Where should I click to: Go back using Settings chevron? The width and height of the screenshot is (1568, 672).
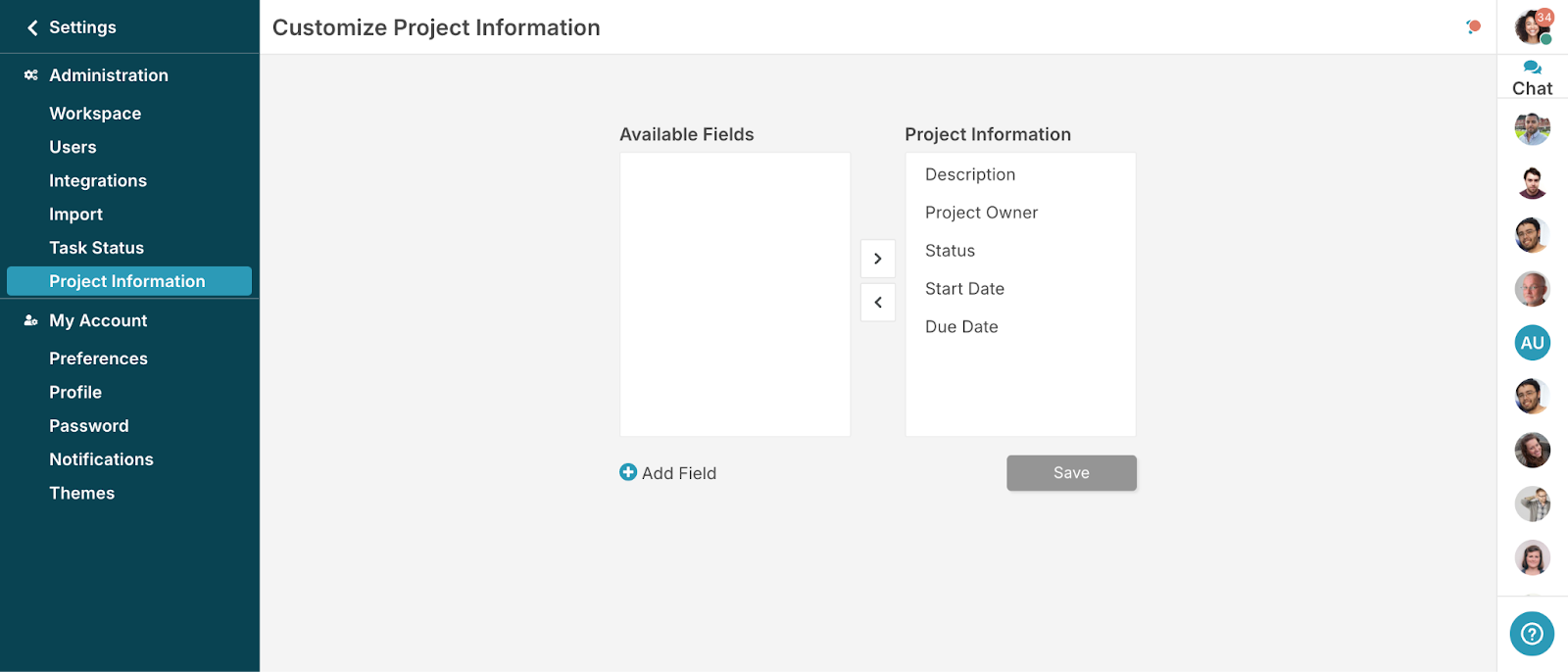[32, 27]
